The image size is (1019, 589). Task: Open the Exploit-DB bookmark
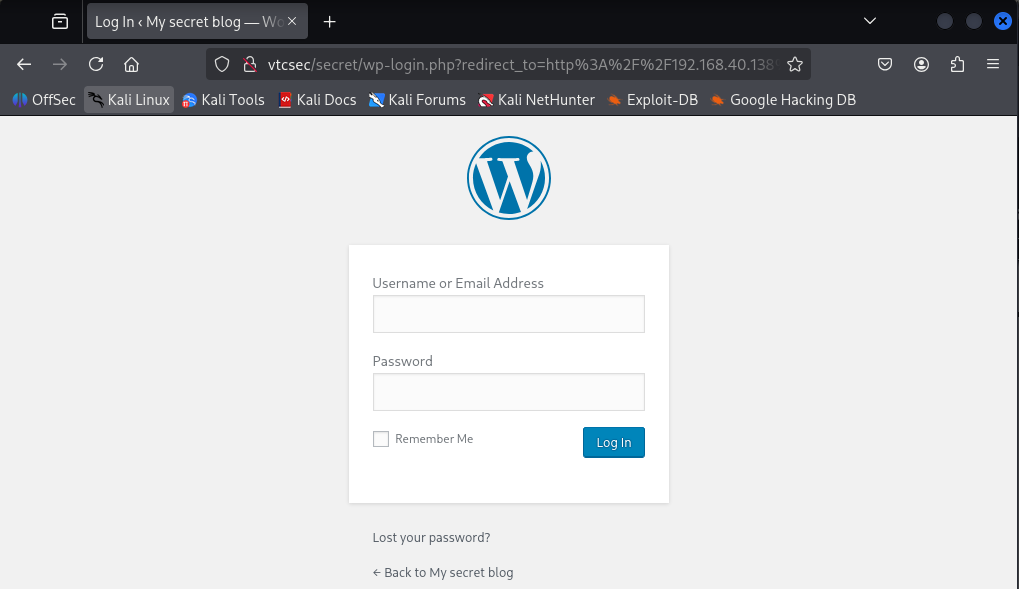pos(652,100)
